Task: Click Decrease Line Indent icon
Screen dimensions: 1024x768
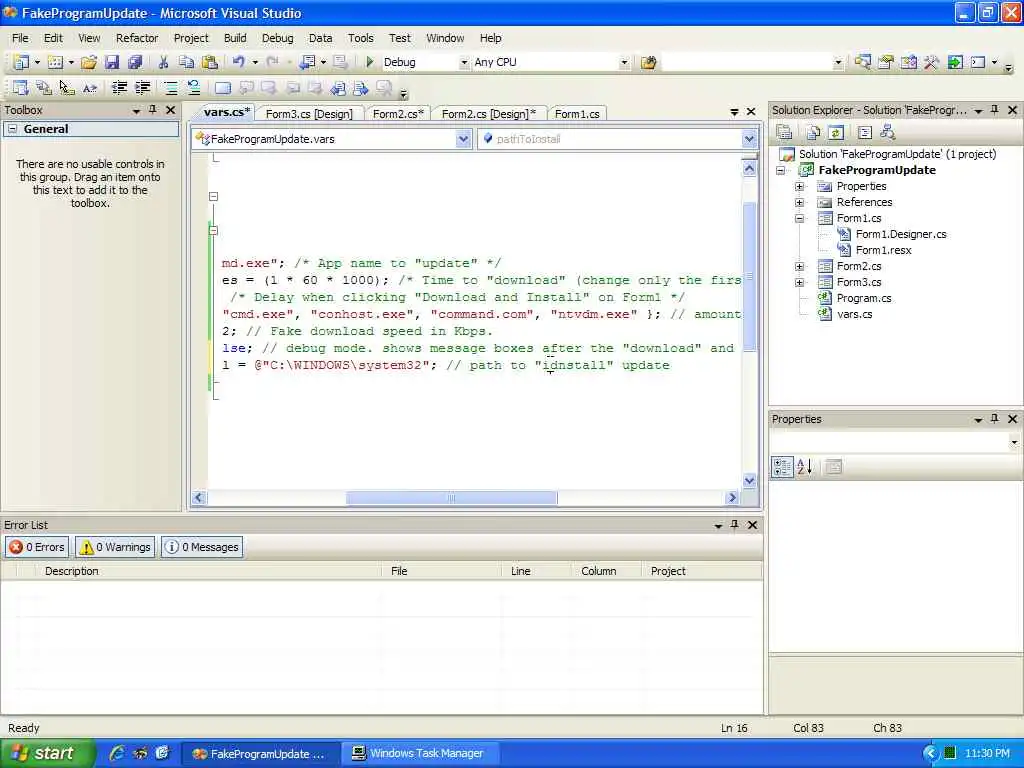Action: (x=120, y=88)
